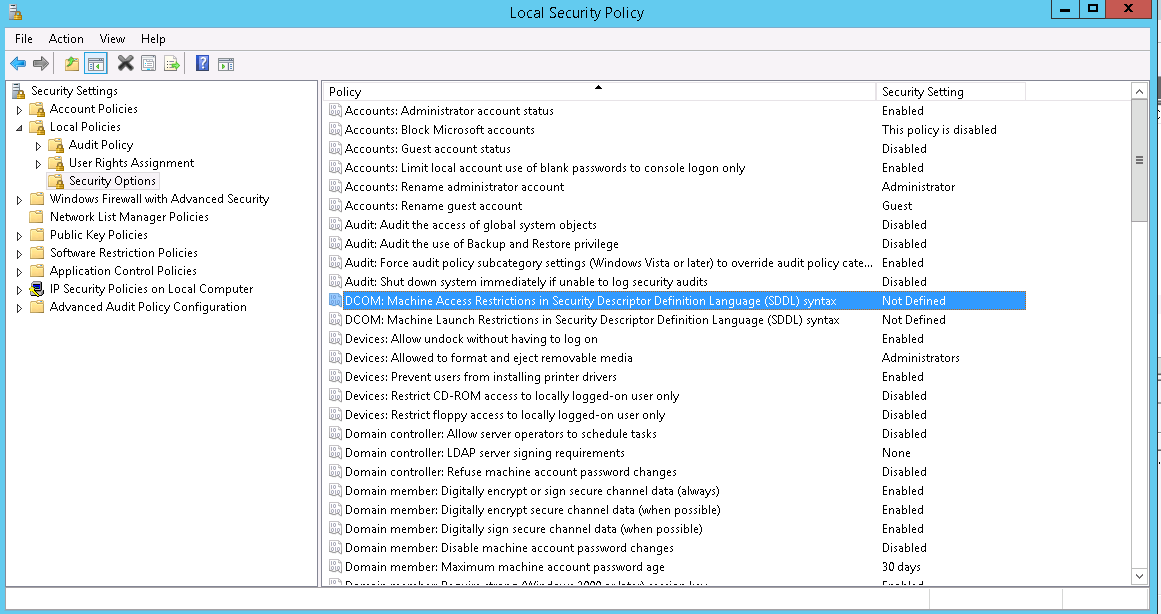Select Network List Manager Policies in tree
The height and width of the screenshot is (614, 1161).
[129, 217]
